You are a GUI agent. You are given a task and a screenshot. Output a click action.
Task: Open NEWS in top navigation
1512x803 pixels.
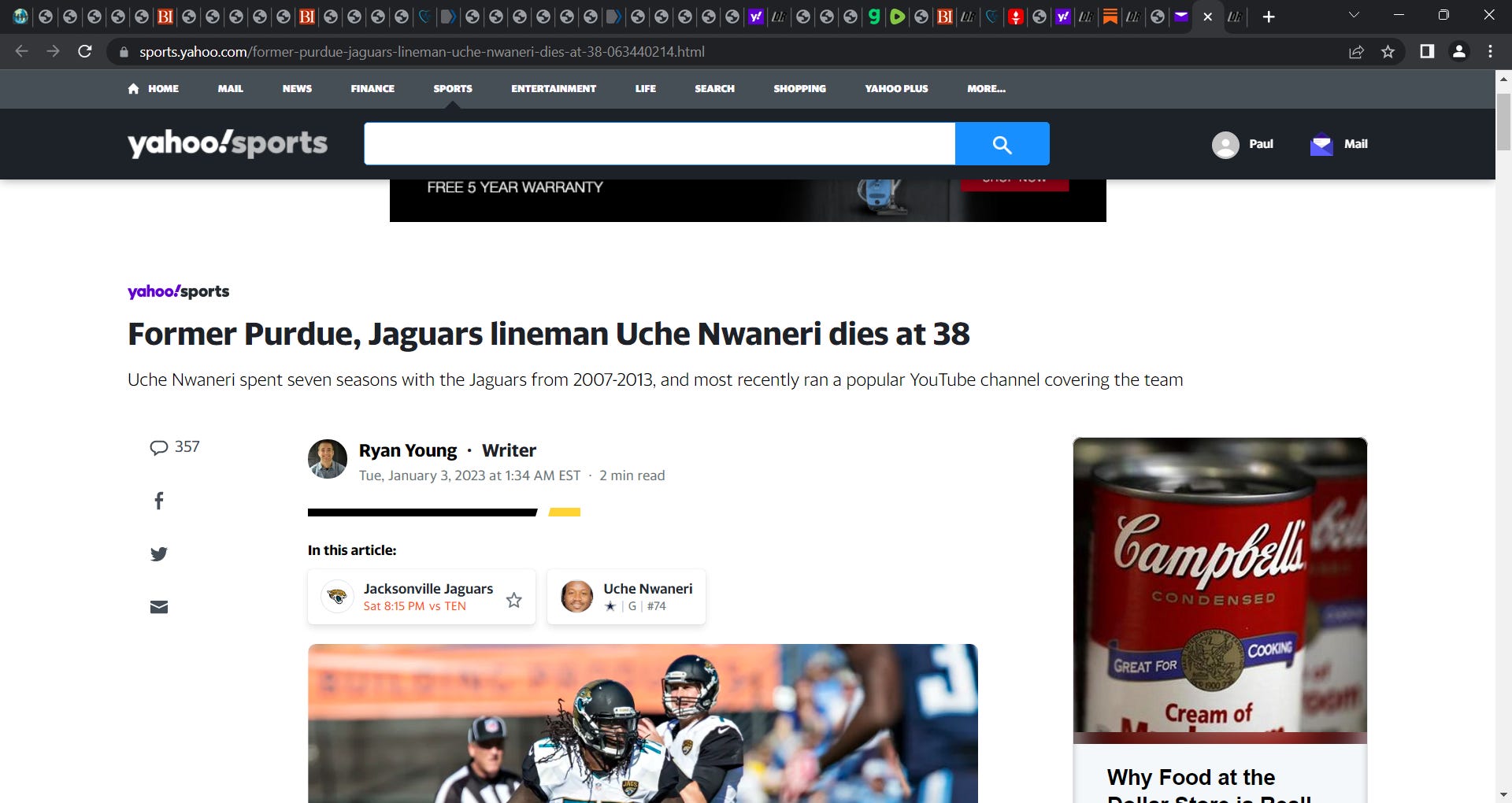click(297, 89)
